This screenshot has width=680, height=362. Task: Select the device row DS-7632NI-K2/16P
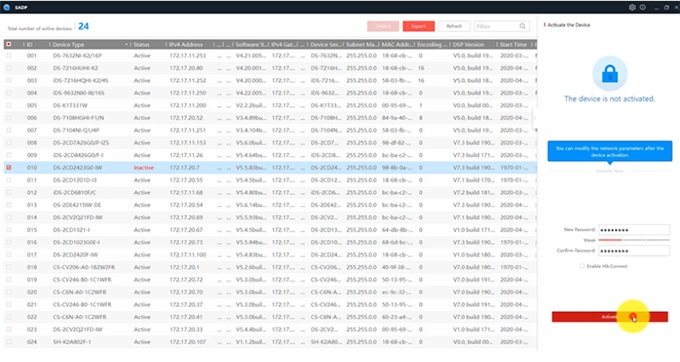[270, 55]
